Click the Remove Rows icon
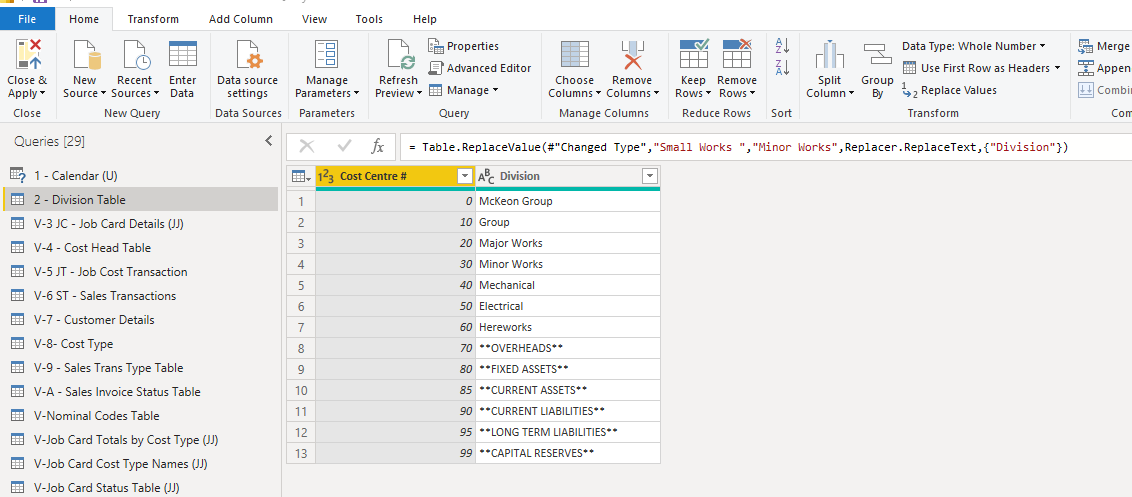 coord(737,55)
